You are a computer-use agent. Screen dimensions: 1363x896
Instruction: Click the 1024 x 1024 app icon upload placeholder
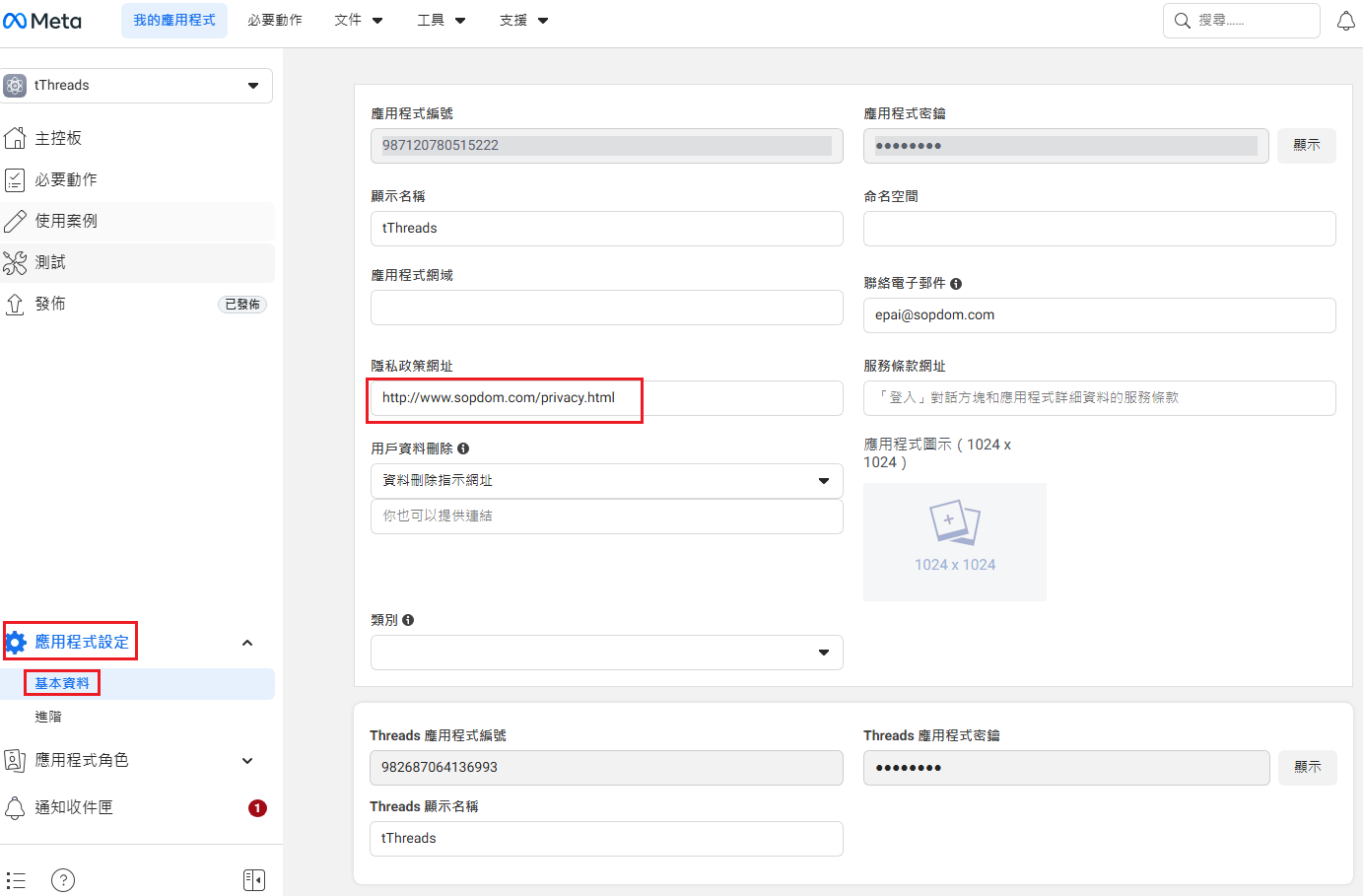(955, 542)
